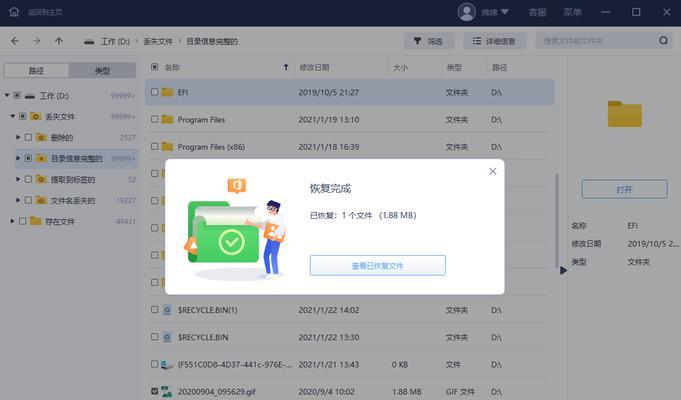This screenshot has width=681, height=400.
Task: Click 查看已恢复文件 button
Action: click(x=377, y=265)
